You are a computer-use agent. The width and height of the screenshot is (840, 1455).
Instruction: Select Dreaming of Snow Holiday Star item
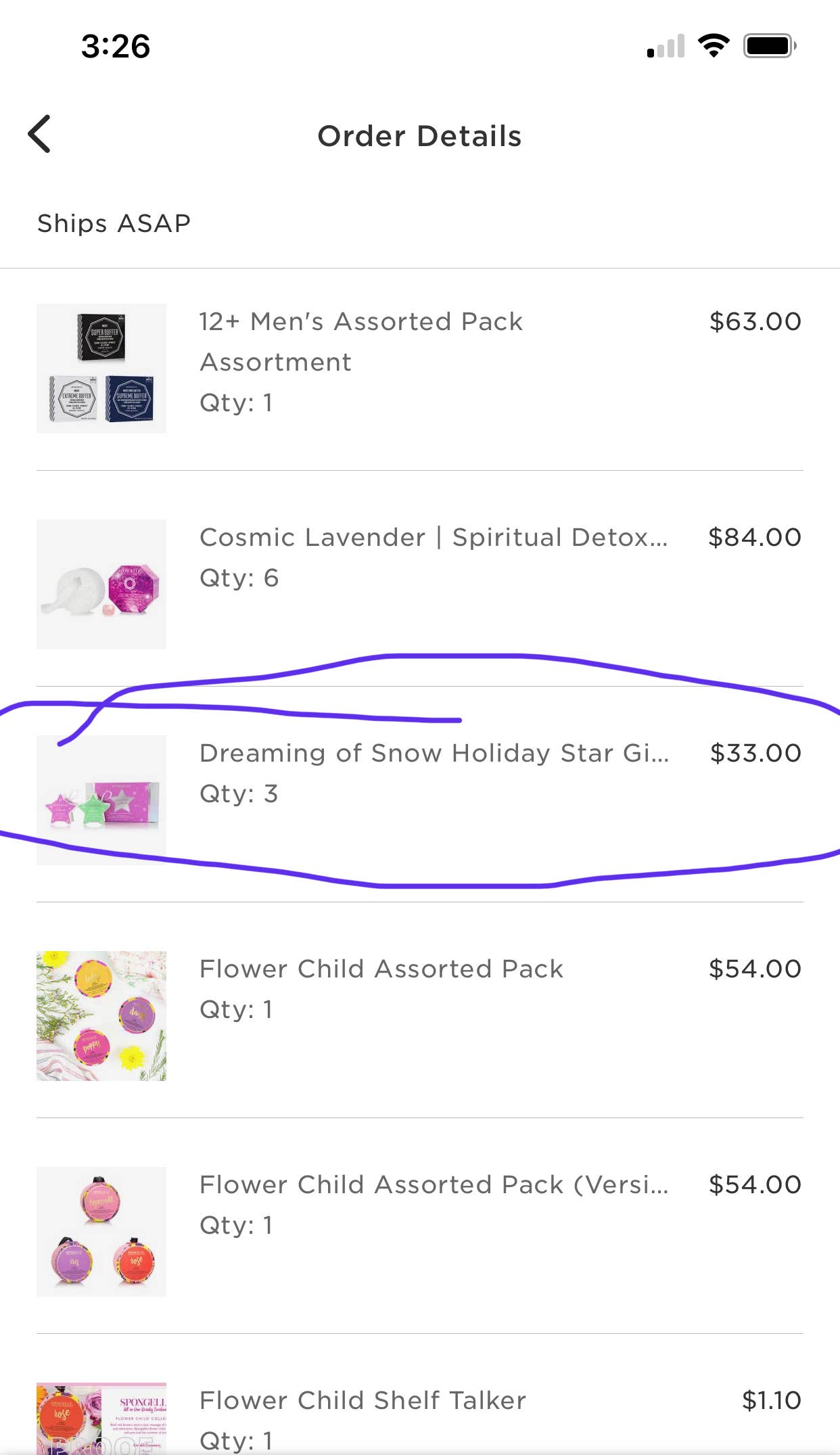click(x=434, y=754)
